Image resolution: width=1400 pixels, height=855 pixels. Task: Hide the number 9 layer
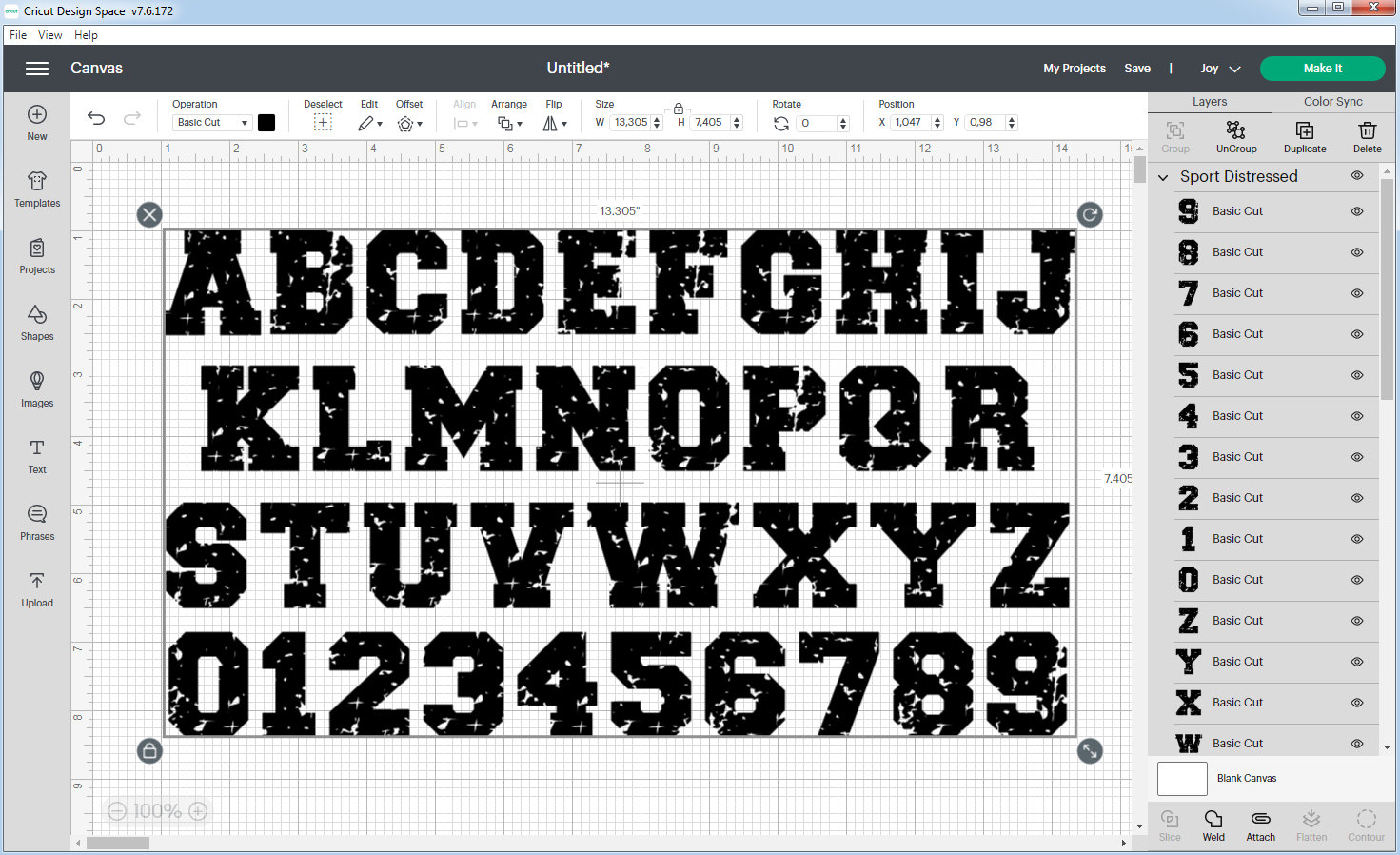tap(1357, 211)
